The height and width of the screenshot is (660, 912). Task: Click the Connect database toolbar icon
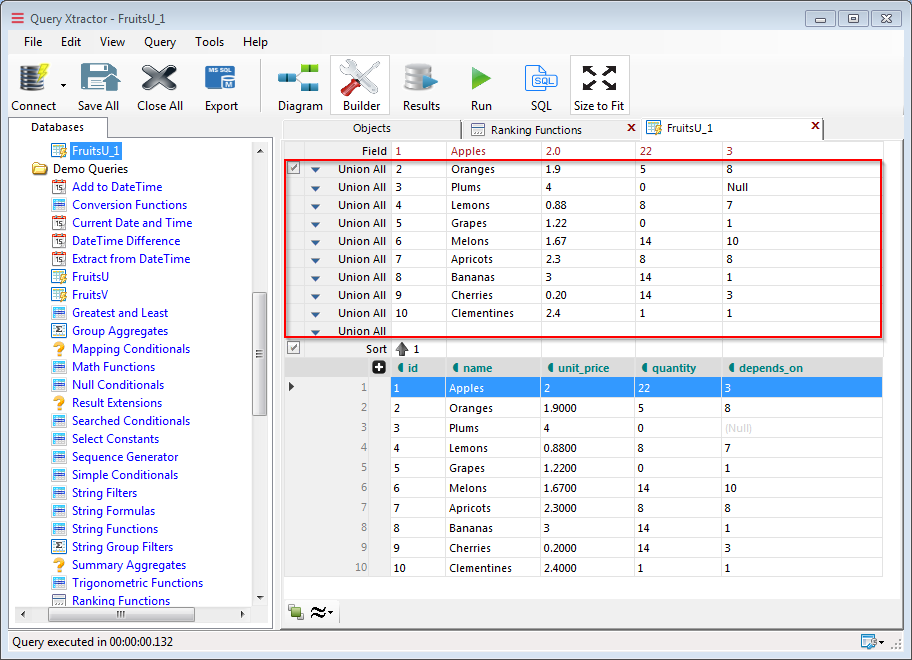(x=32, y=79)
